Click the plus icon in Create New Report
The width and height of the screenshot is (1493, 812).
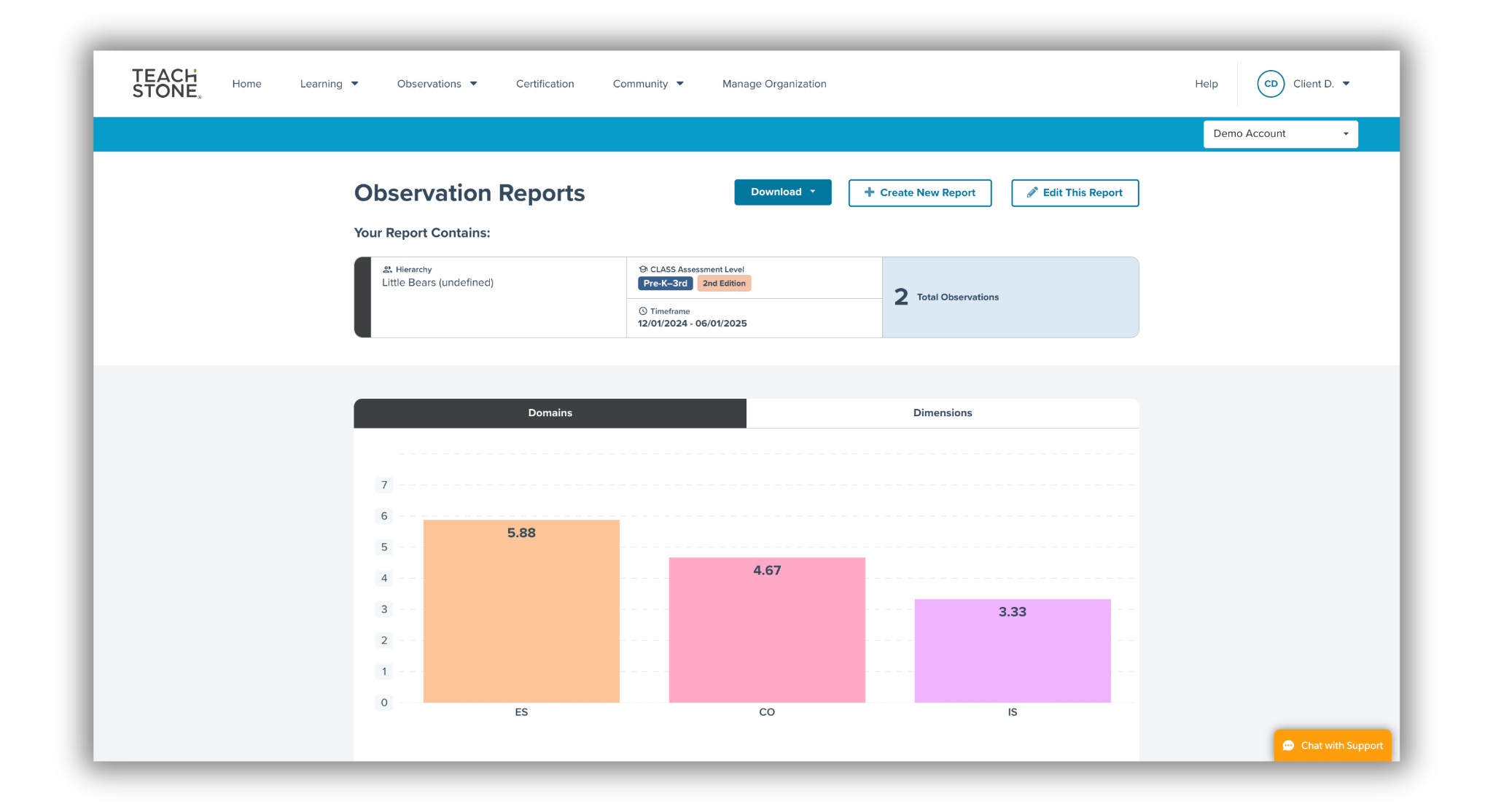[x=869, y=192]
